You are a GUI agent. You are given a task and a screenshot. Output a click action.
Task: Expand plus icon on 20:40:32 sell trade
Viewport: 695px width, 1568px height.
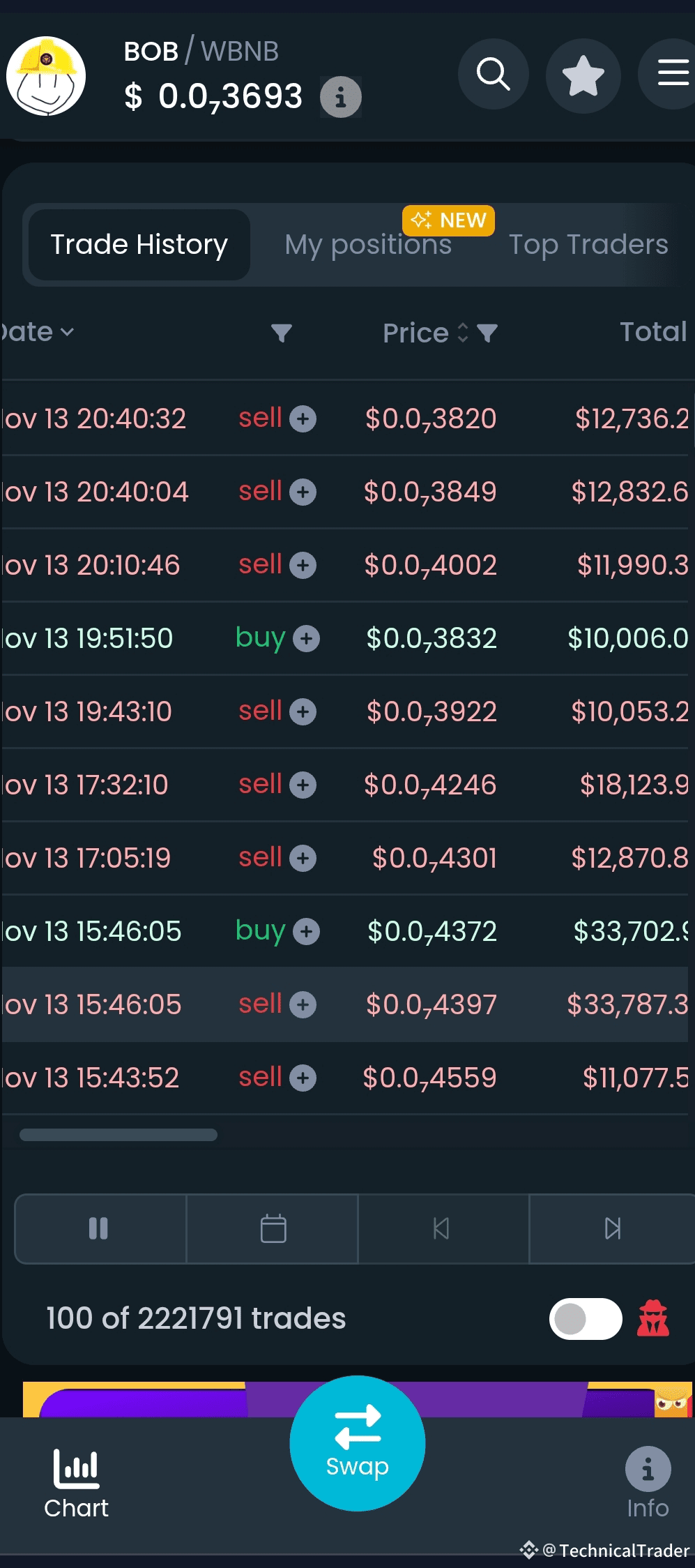click(x=303, y=419)
